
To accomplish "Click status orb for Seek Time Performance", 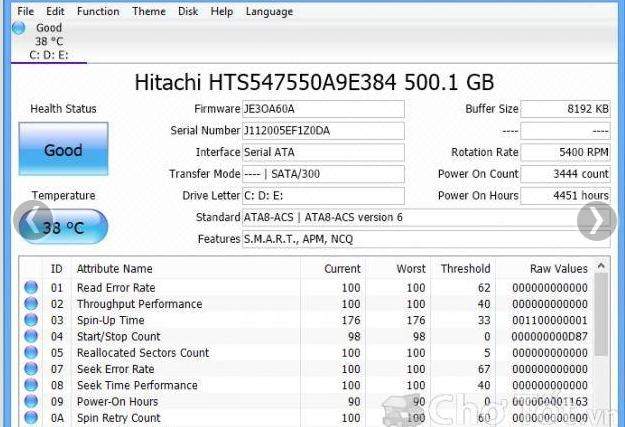I will tap(31, 385).
